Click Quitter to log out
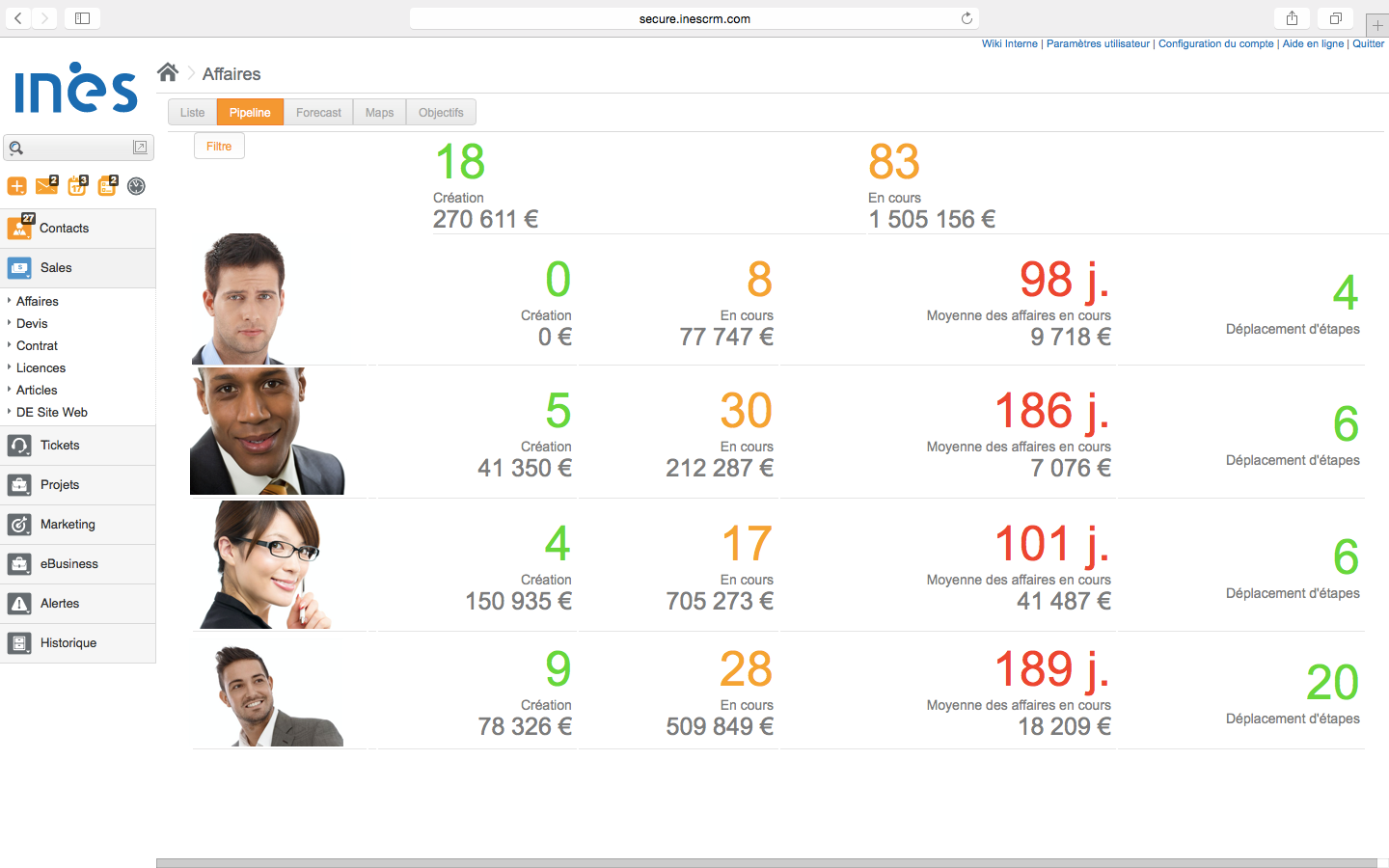Screen dimensions: 1389x868 point(1368,43)
